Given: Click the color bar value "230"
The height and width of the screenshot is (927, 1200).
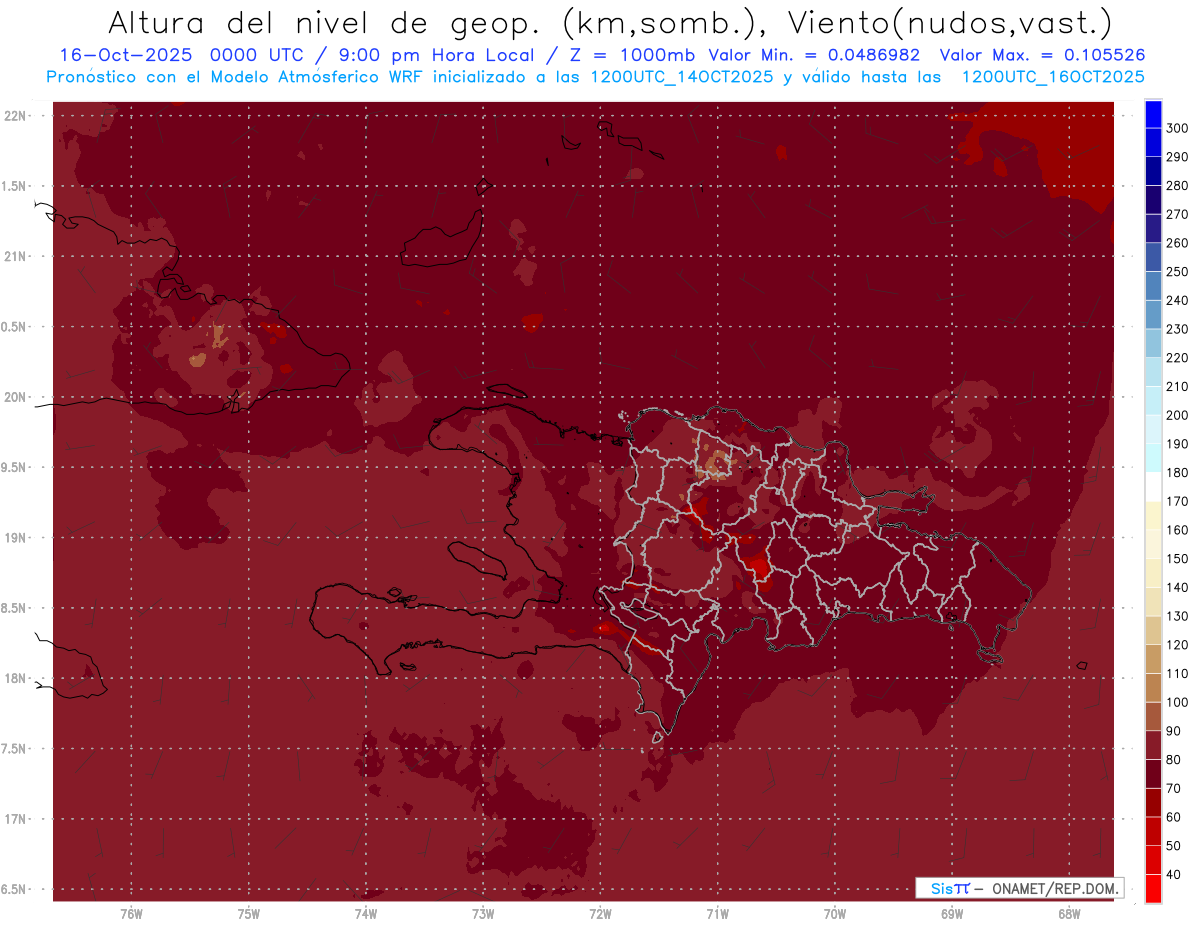Looking at the screenshot, I should 1177,329.
